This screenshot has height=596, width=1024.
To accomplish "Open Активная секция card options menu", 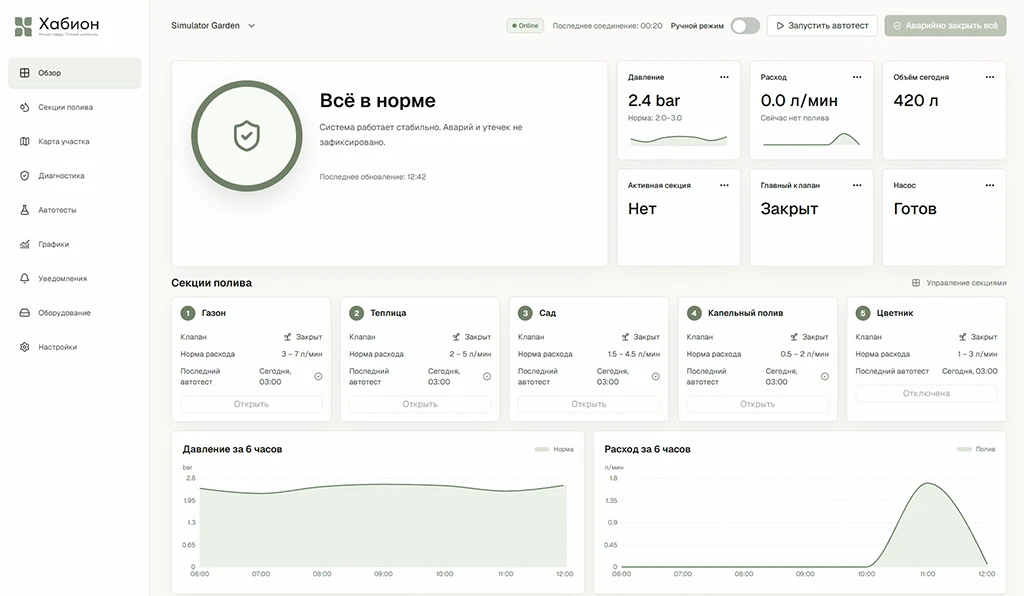I will tap(724, 185).
